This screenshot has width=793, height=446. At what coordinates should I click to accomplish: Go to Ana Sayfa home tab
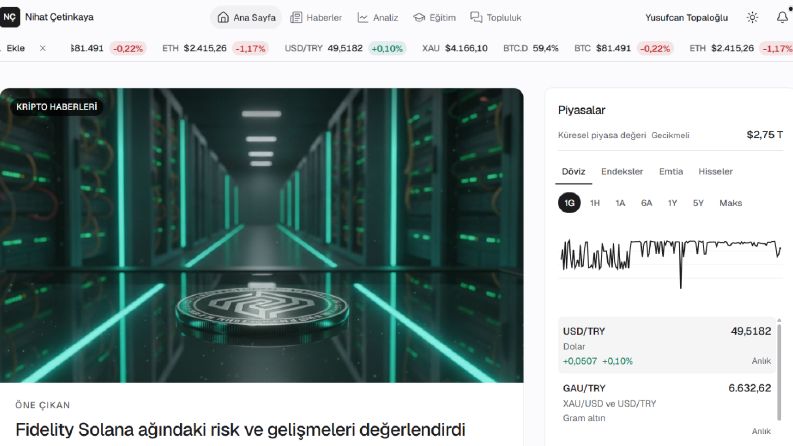(x=246, y=18)
